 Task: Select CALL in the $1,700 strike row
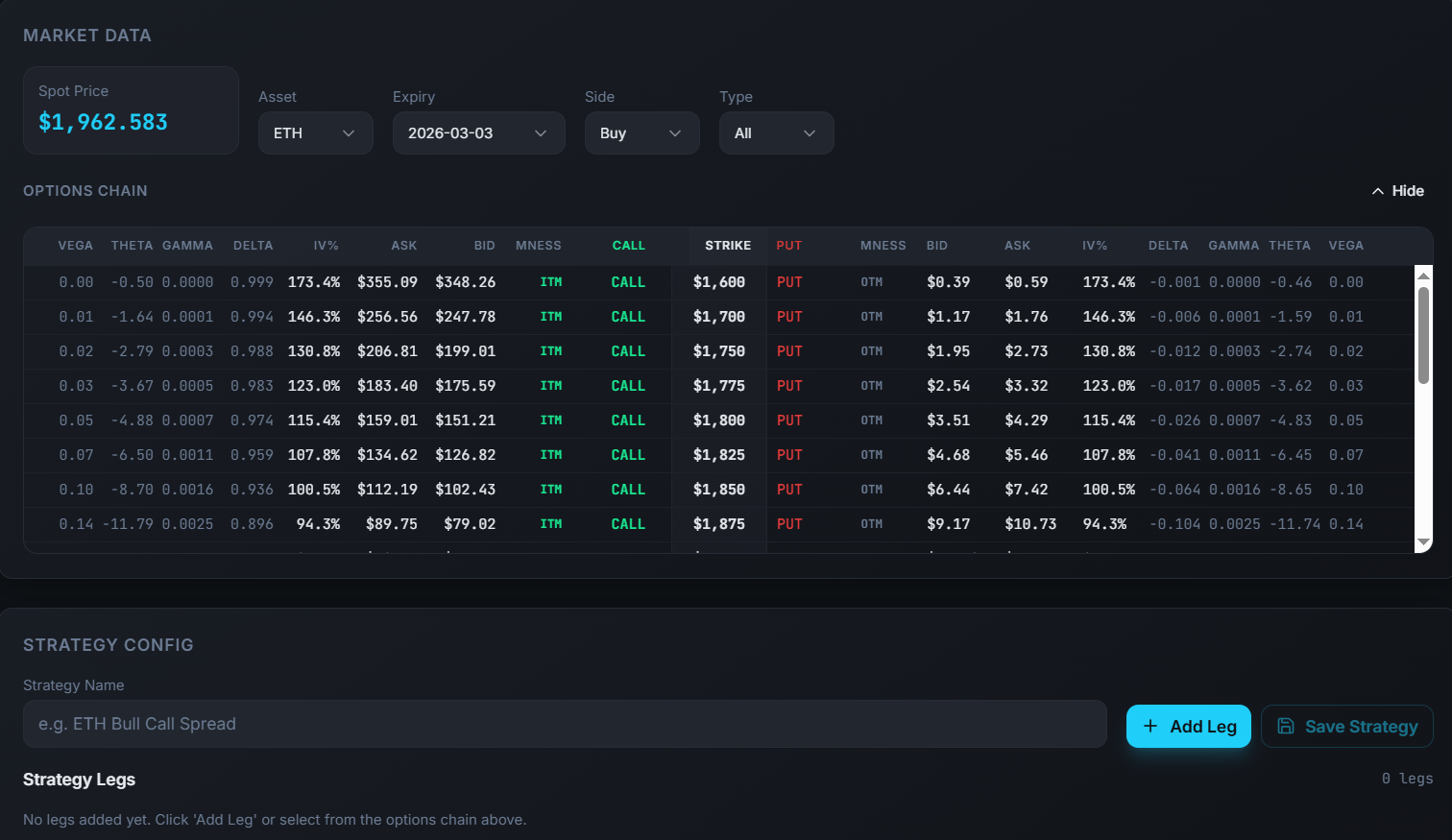(628, 317)
